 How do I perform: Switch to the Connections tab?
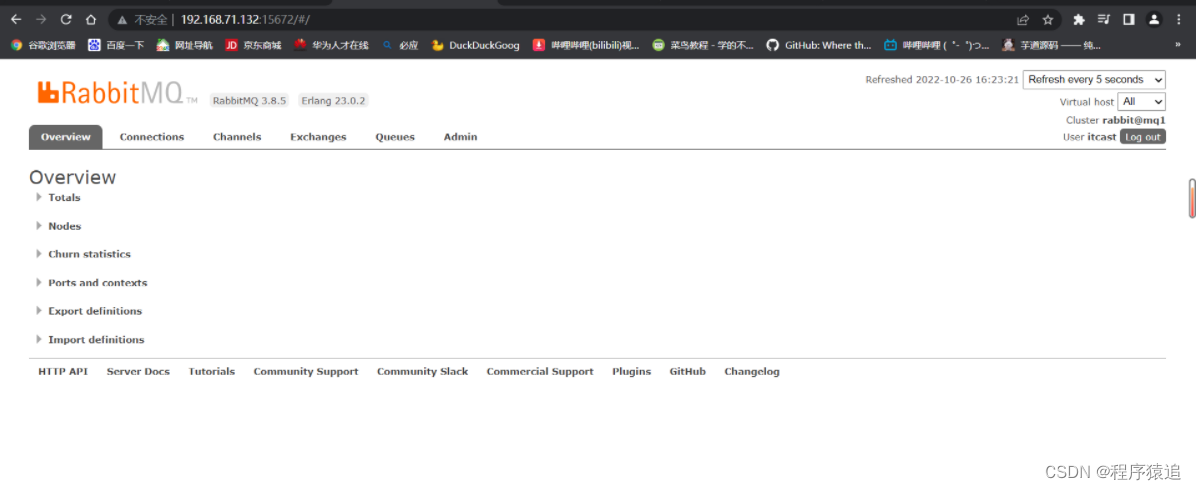click(152, 137)
